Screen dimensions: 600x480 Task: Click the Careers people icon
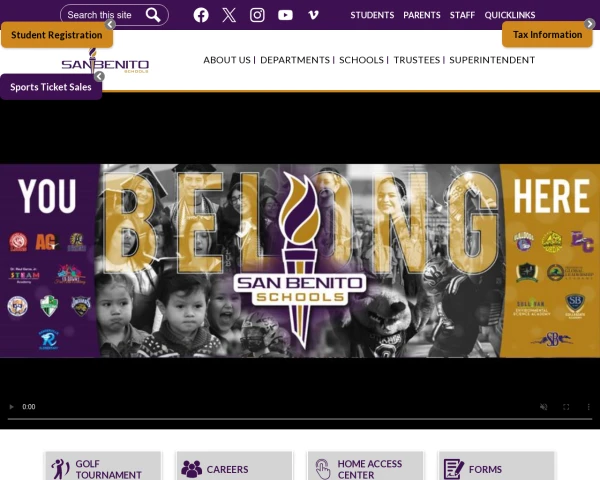[x=191, y=469]
